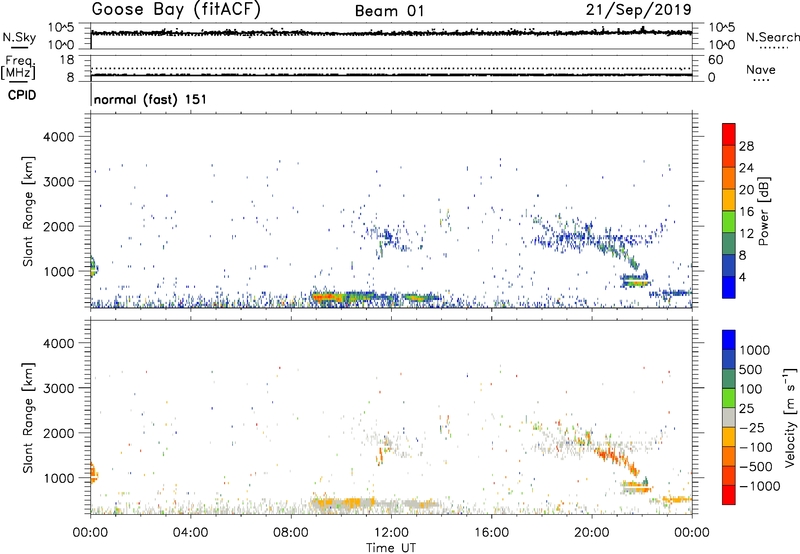
Task: Select the Freq. [MHz] axis label
Action: tap(18, 67)
